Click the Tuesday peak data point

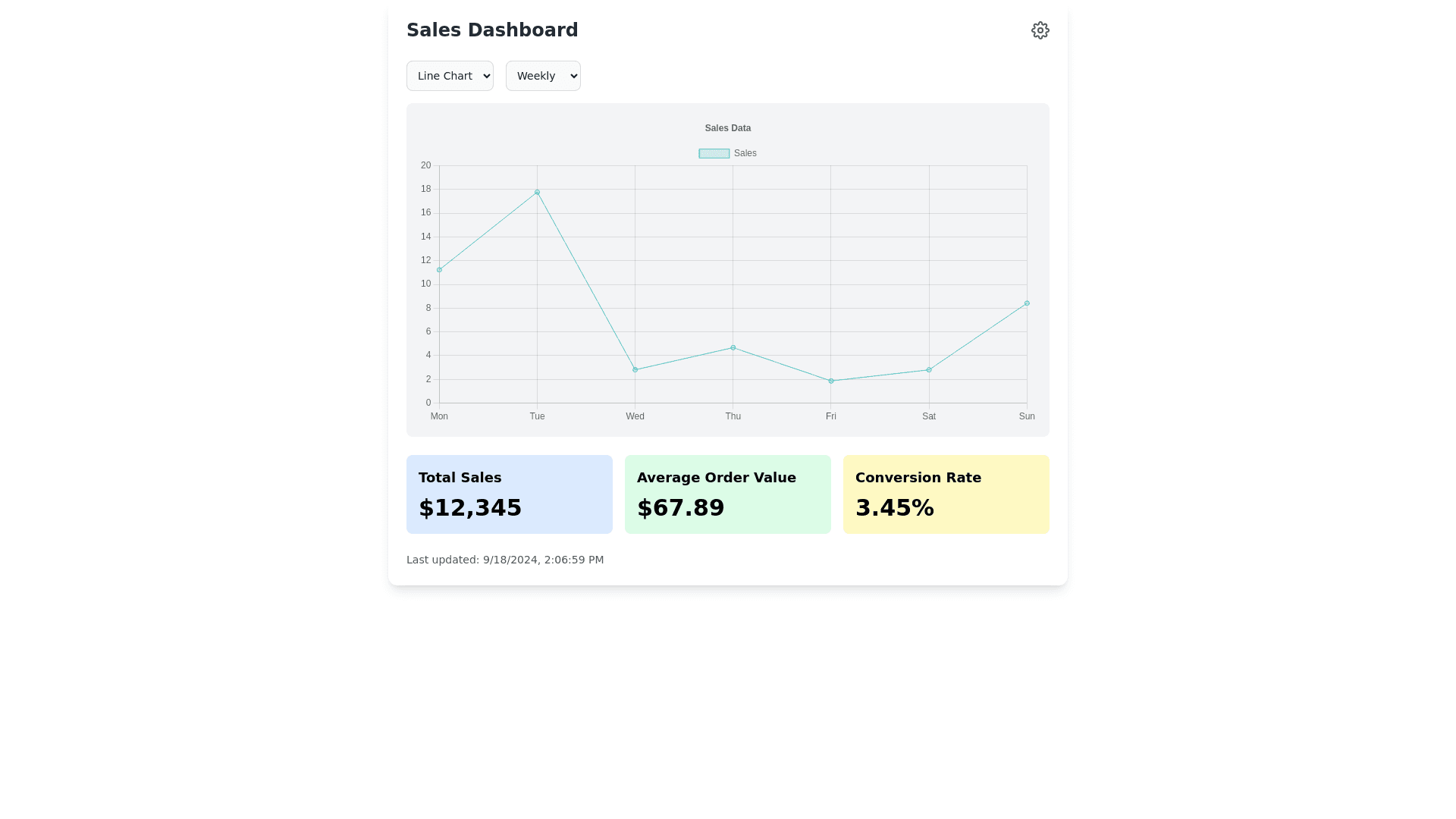click(x=537, y=193)
